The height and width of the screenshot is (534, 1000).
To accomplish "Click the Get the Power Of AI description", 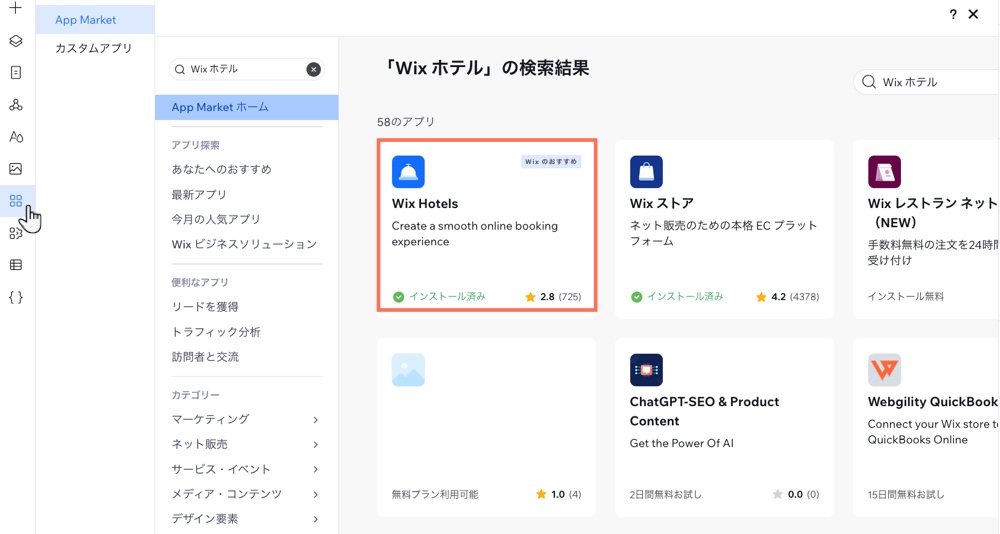I will point(681,443).
